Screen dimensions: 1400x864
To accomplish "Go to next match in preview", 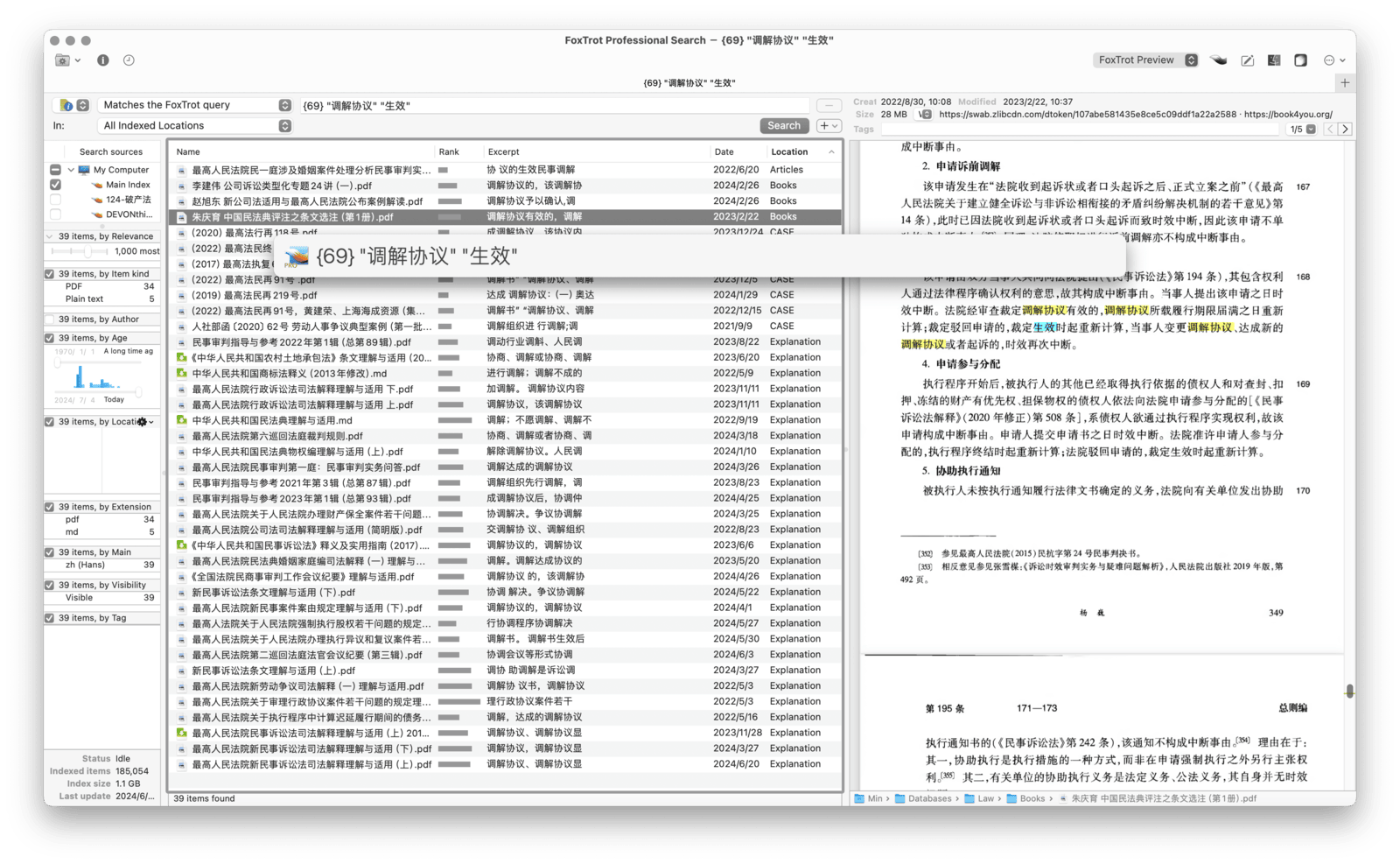I will pyautogui.click(x=1346, y=130).
